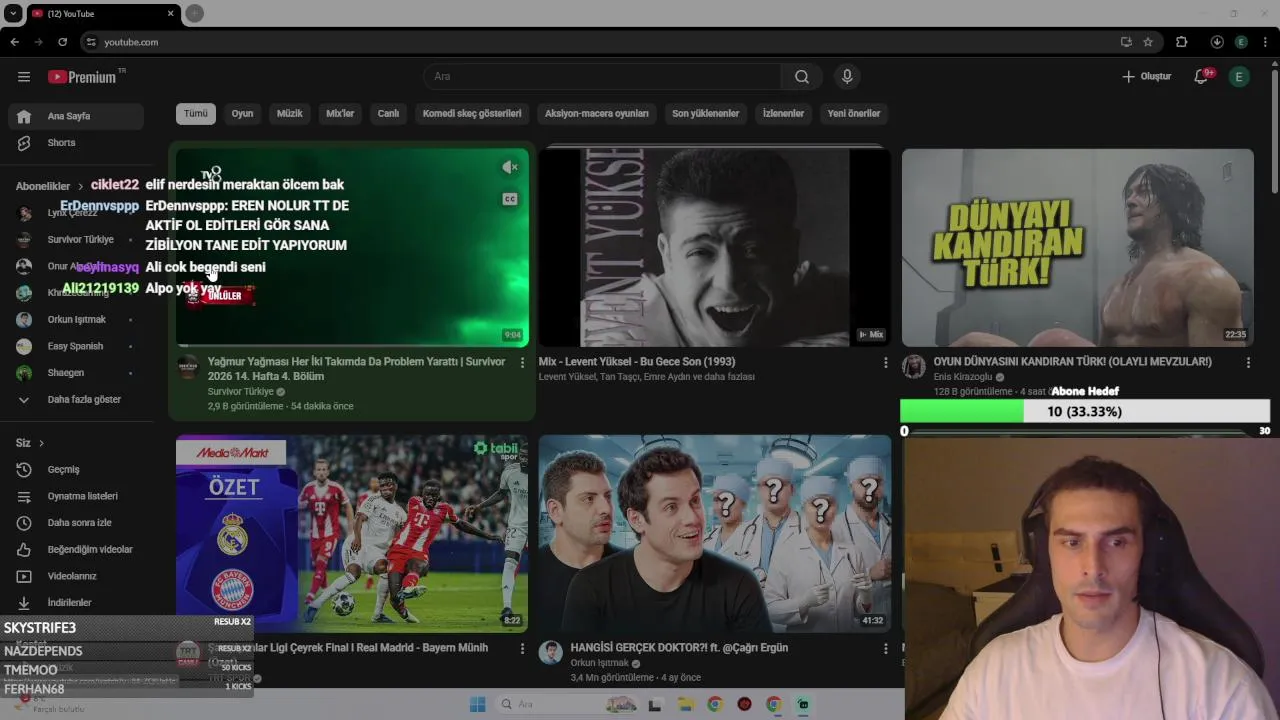
Task: Expand the Siz section chevron
Action: click(x=41, y=443)
